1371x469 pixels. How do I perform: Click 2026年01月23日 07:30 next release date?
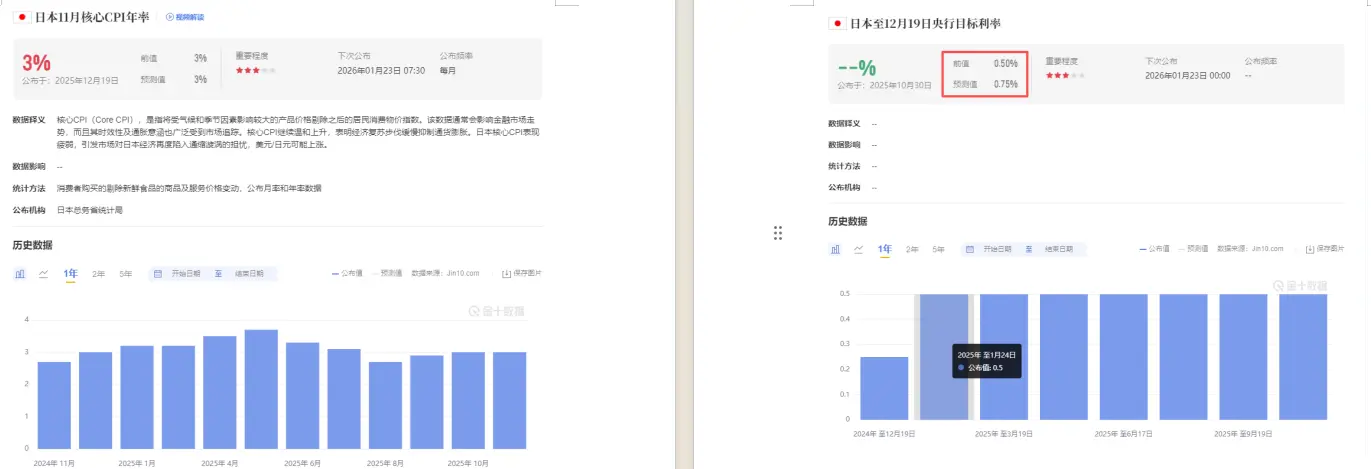coord(383,71)
